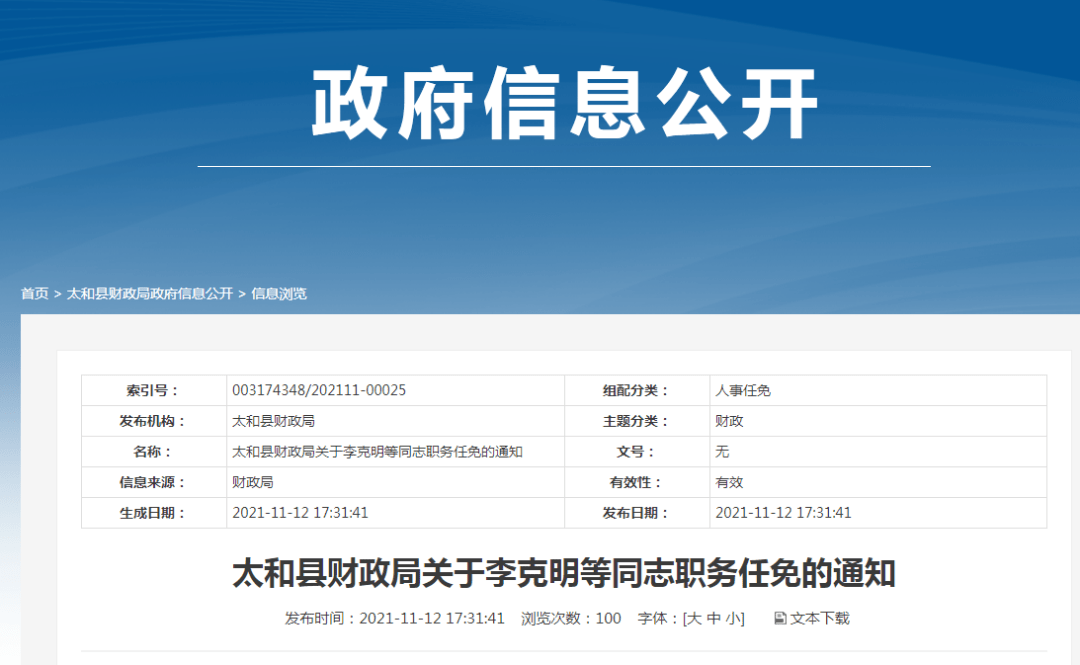Set font size to 中

(x=714, y=618)
